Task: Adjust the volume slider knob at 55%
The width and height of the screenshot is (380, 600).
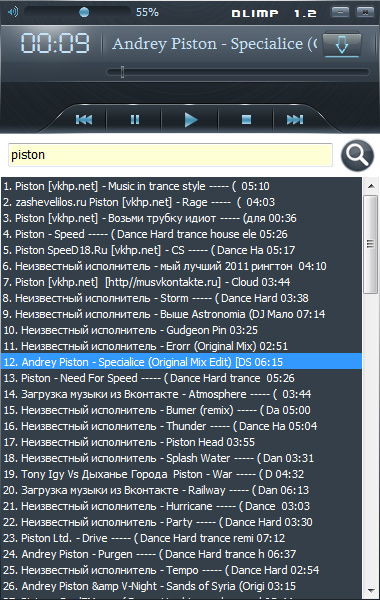Action: [84, 12]
